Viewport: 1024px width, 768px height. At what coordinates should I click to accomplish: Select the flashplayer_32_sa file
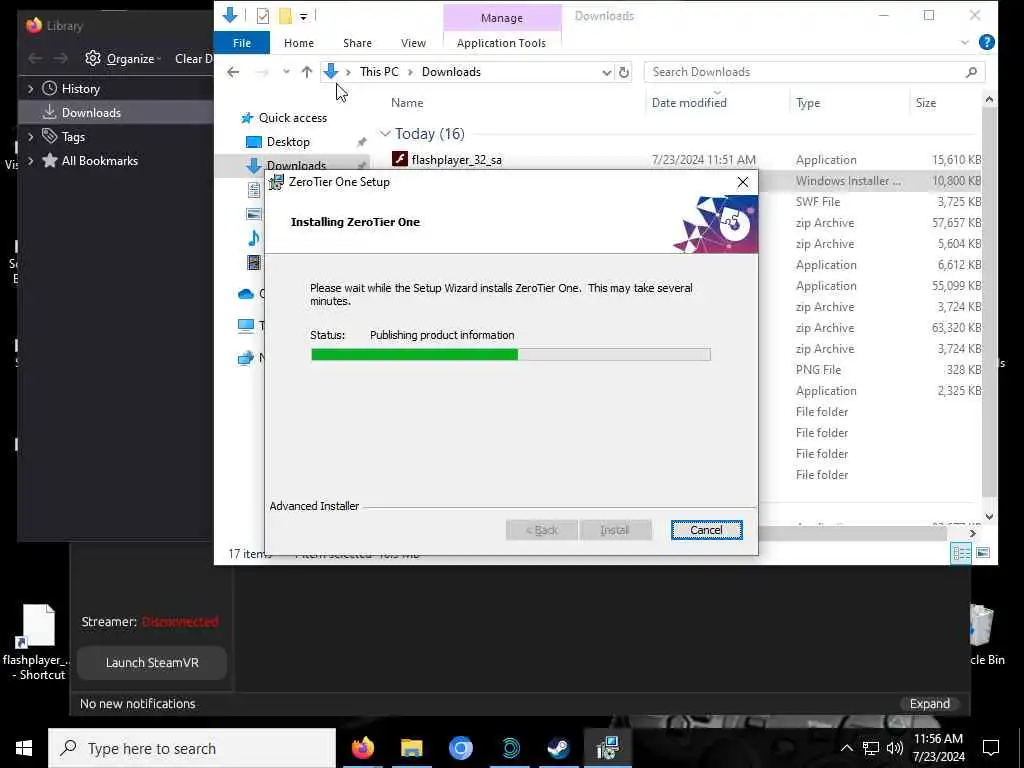[x=456, y=159]
